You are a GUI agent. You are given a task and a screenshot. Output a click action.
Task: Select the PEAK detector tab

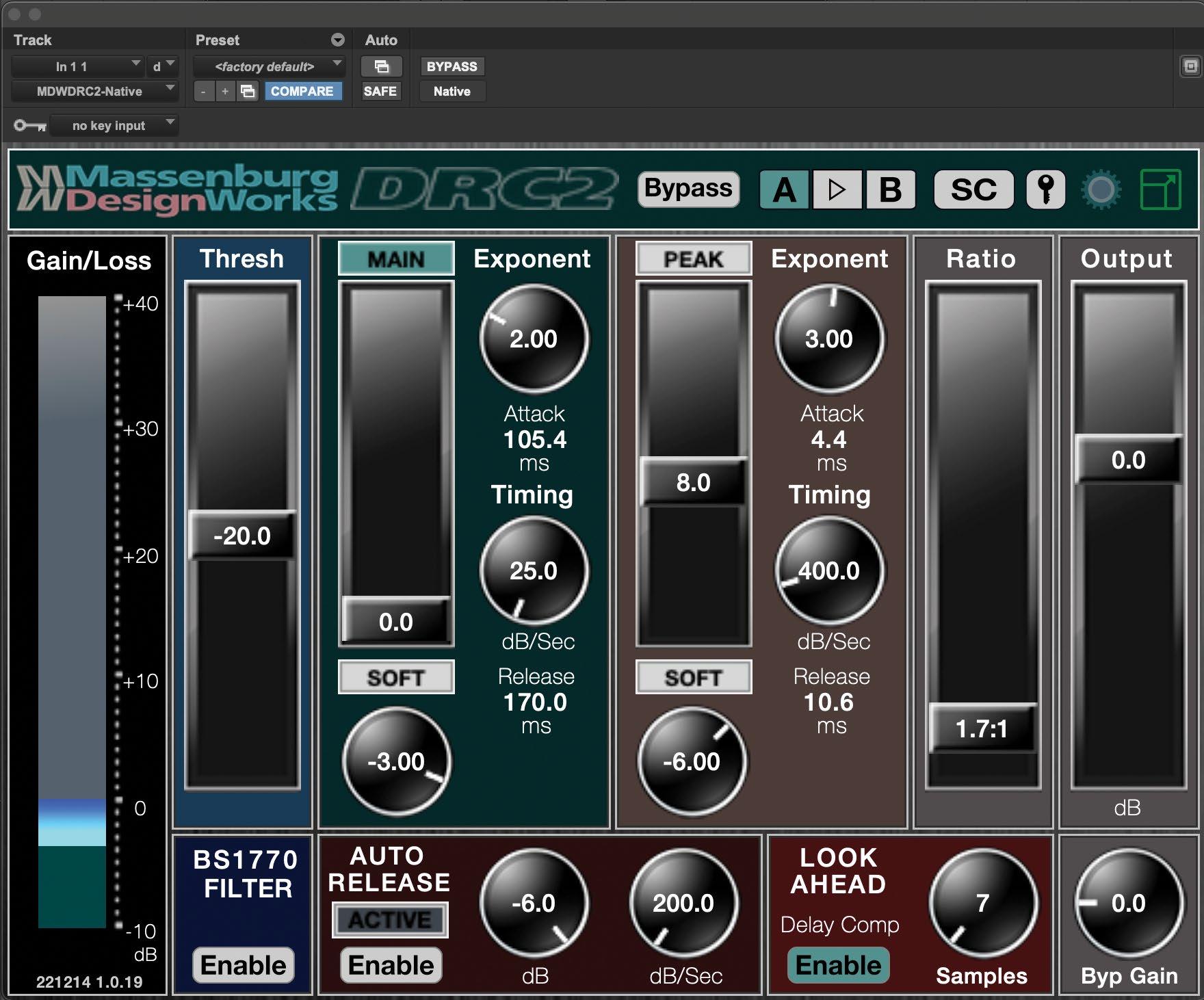point(693,259)
